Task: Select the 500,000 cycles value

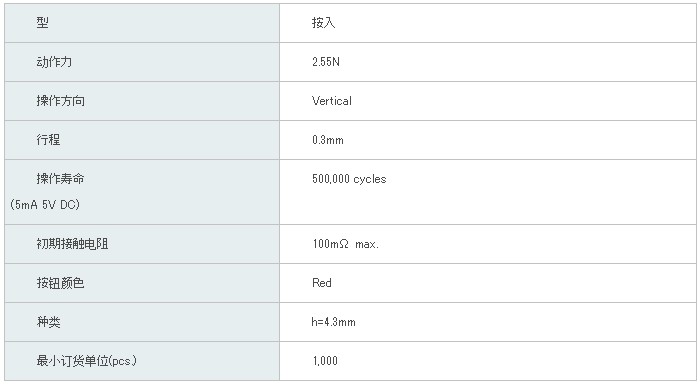Action: (x=349, y=179)
